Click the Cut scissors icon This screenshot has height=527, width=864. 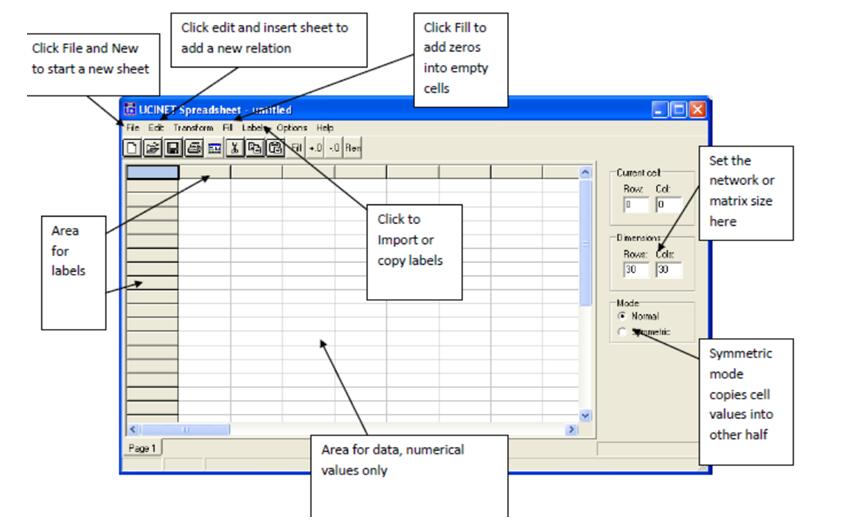[x=235, y=148]
